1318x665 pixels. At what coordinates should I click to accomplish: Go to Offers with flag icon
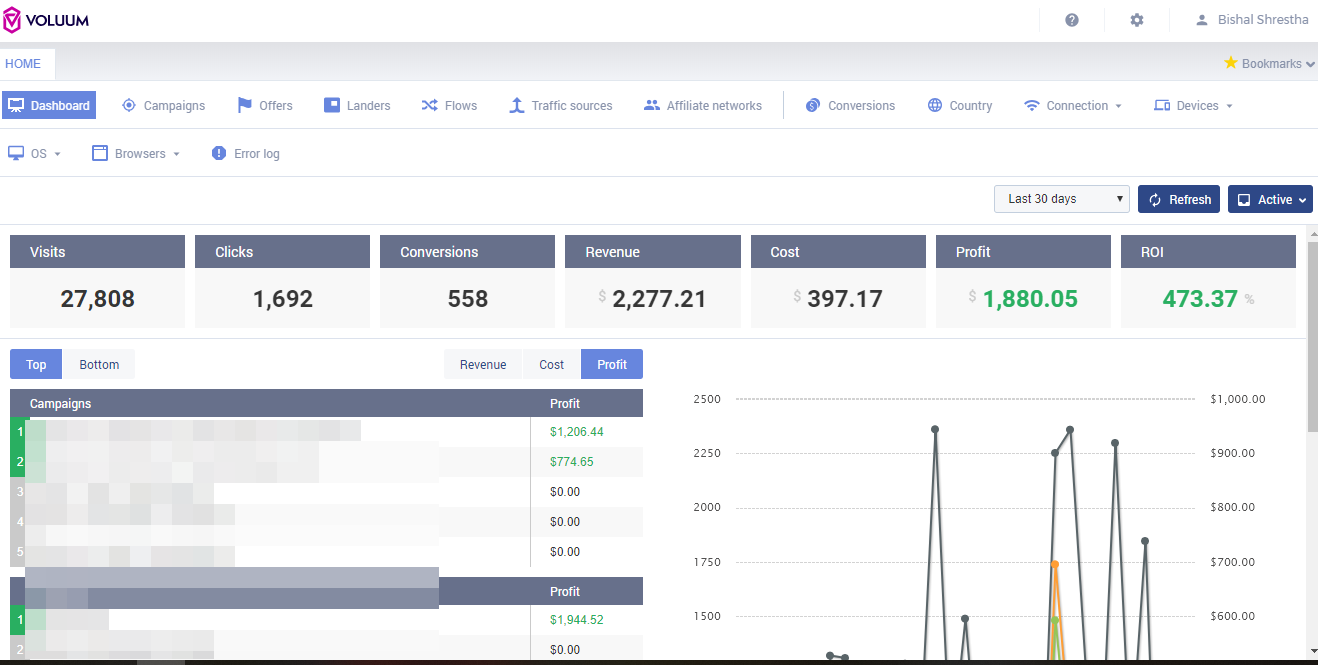(265, 105)
